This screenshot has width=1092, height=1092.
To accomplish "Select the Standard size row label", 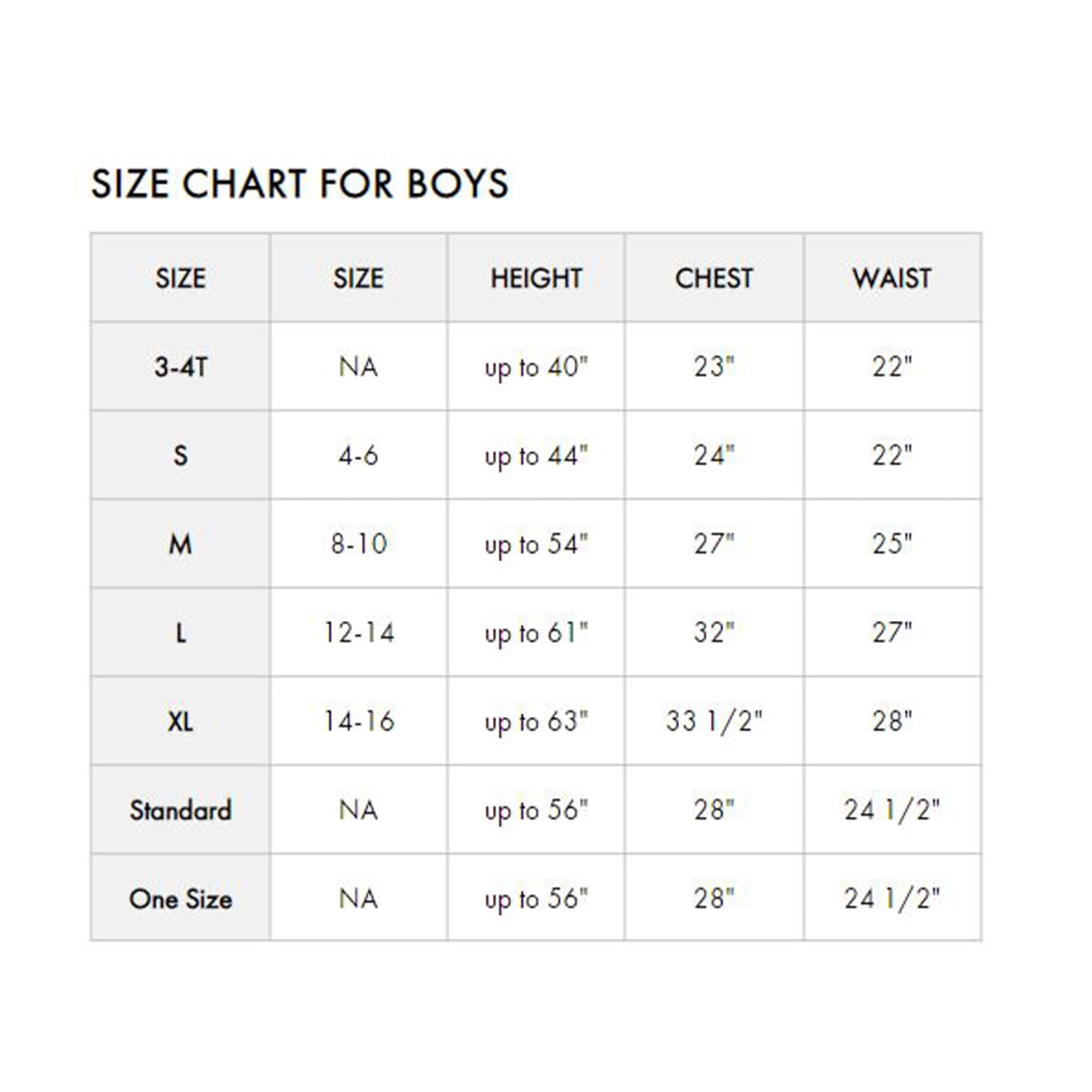I will pos(180,810).
